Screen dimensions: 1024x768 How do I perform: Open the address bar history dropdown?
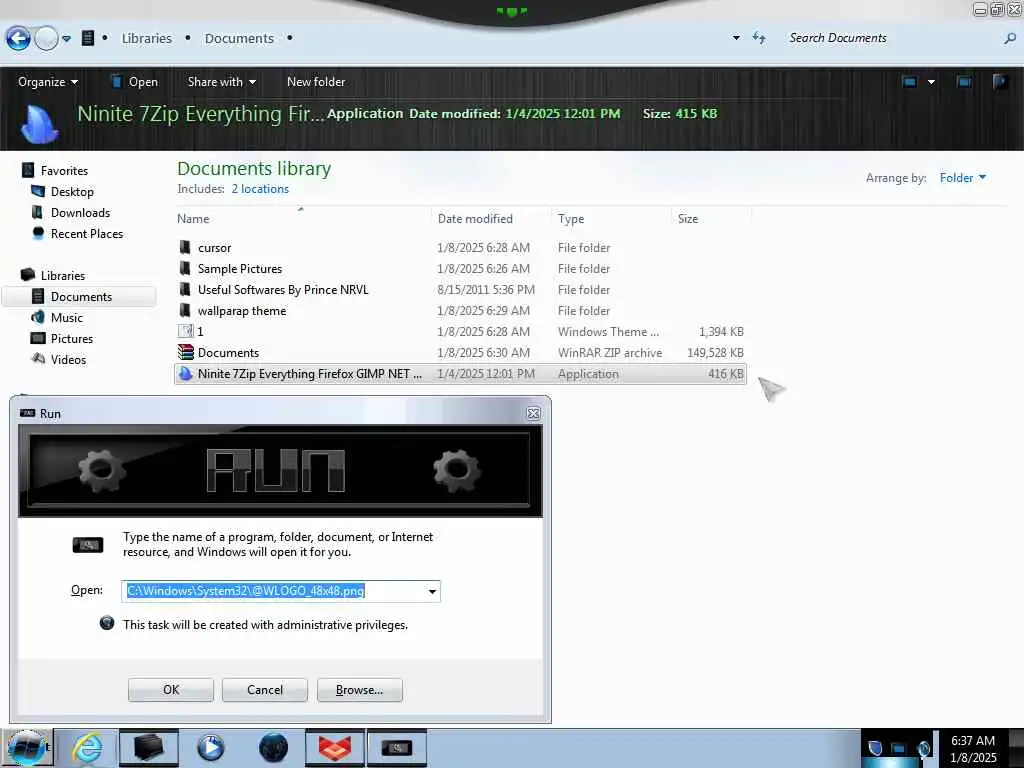click(736, 38)
